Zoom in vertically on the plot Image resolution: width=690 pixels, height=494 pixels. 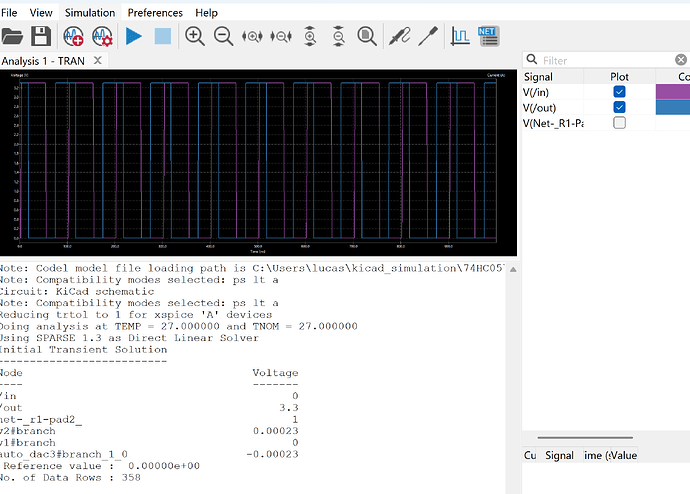point(310,36)
